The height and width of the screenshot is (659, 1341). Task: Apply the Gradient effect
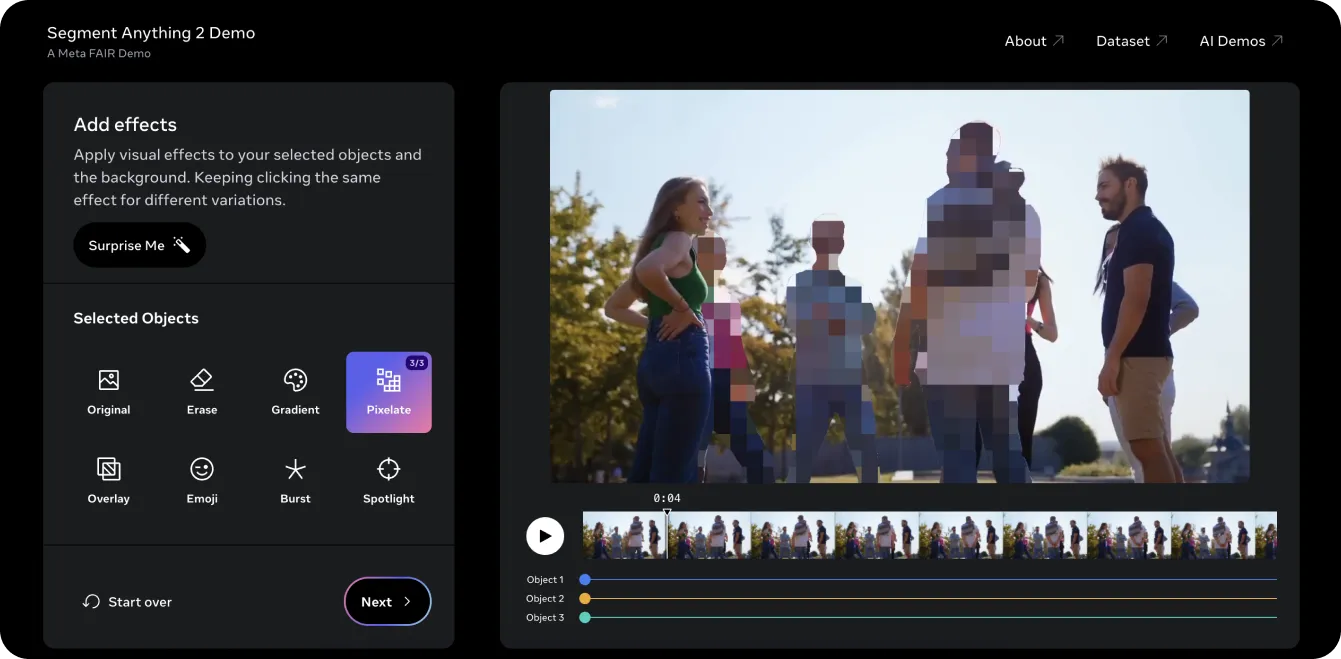[295, 392]
